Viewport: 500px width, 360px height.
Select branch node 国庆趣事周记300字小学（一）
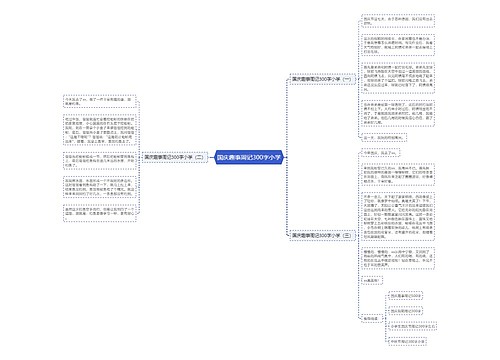[x=322, y=79]
